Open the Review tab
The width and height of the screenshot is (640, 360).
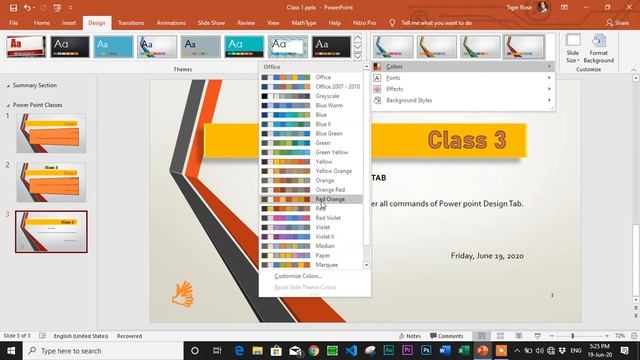246,23
